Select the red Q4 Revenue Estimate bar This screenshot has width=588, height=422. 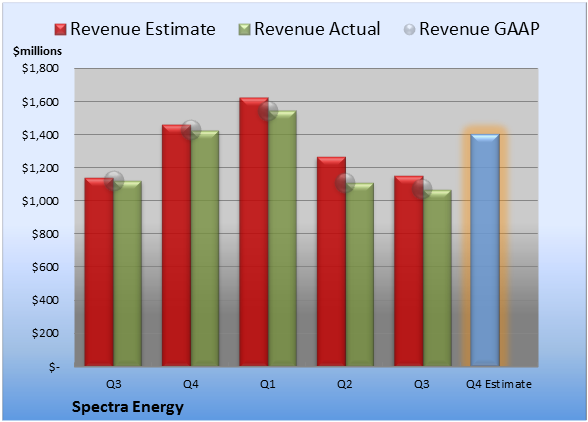tap(177, 245)
